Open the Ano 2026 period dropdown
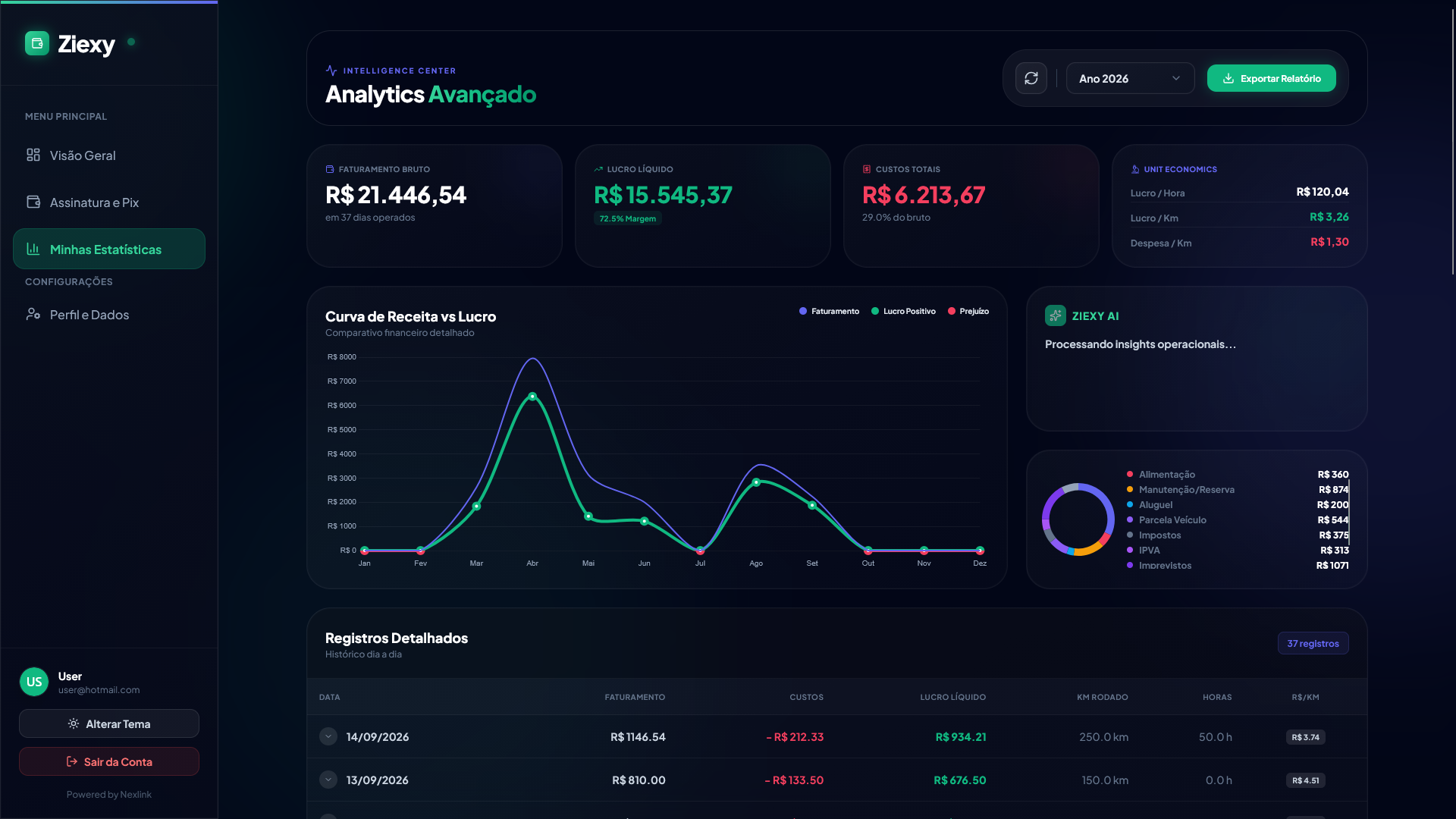The image size is (1456, 819). tap(1130, 78)
